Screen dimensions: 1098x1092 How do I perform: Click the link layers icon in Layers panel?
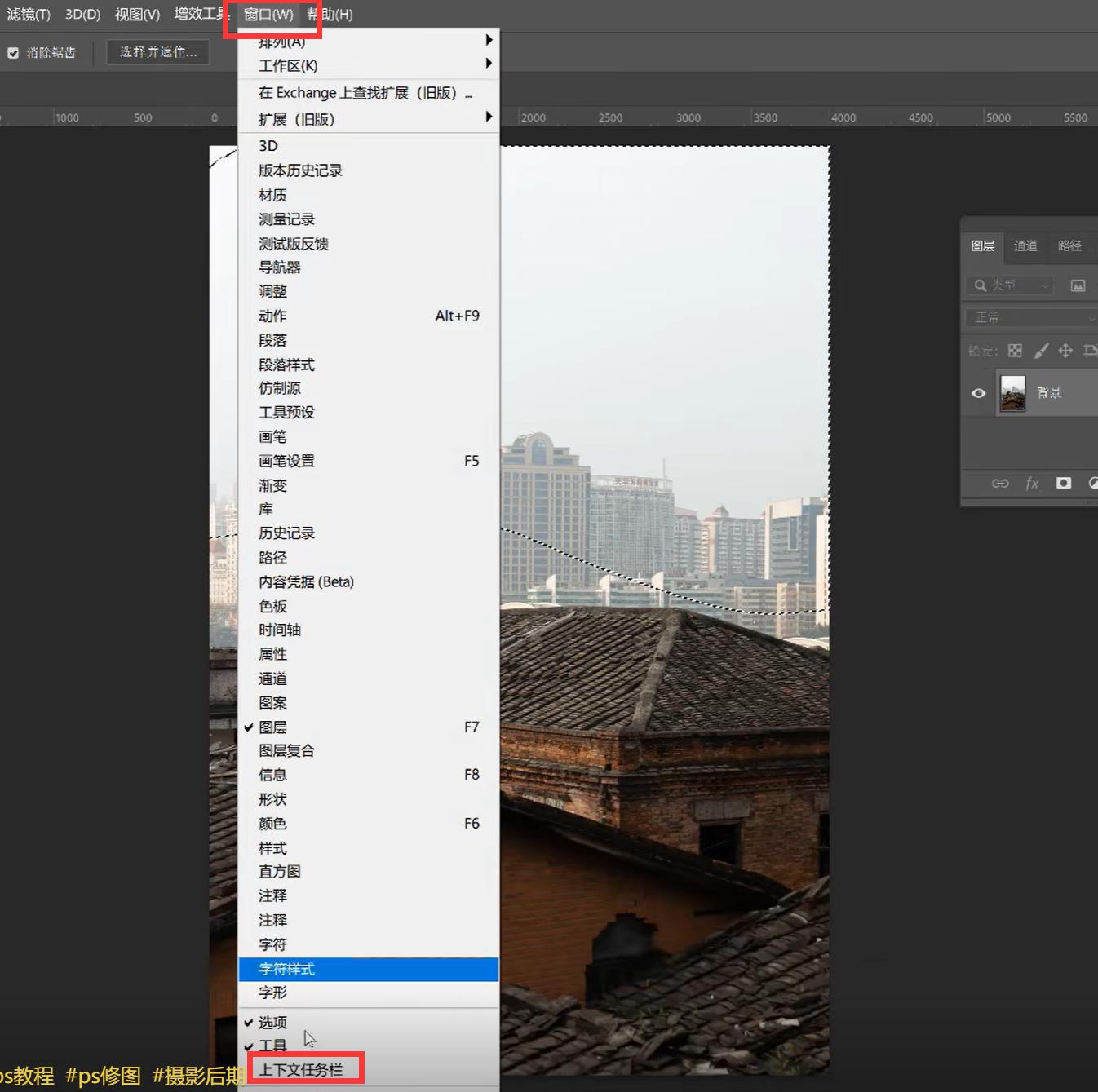pyautogui.click(x=1000, y=483)
